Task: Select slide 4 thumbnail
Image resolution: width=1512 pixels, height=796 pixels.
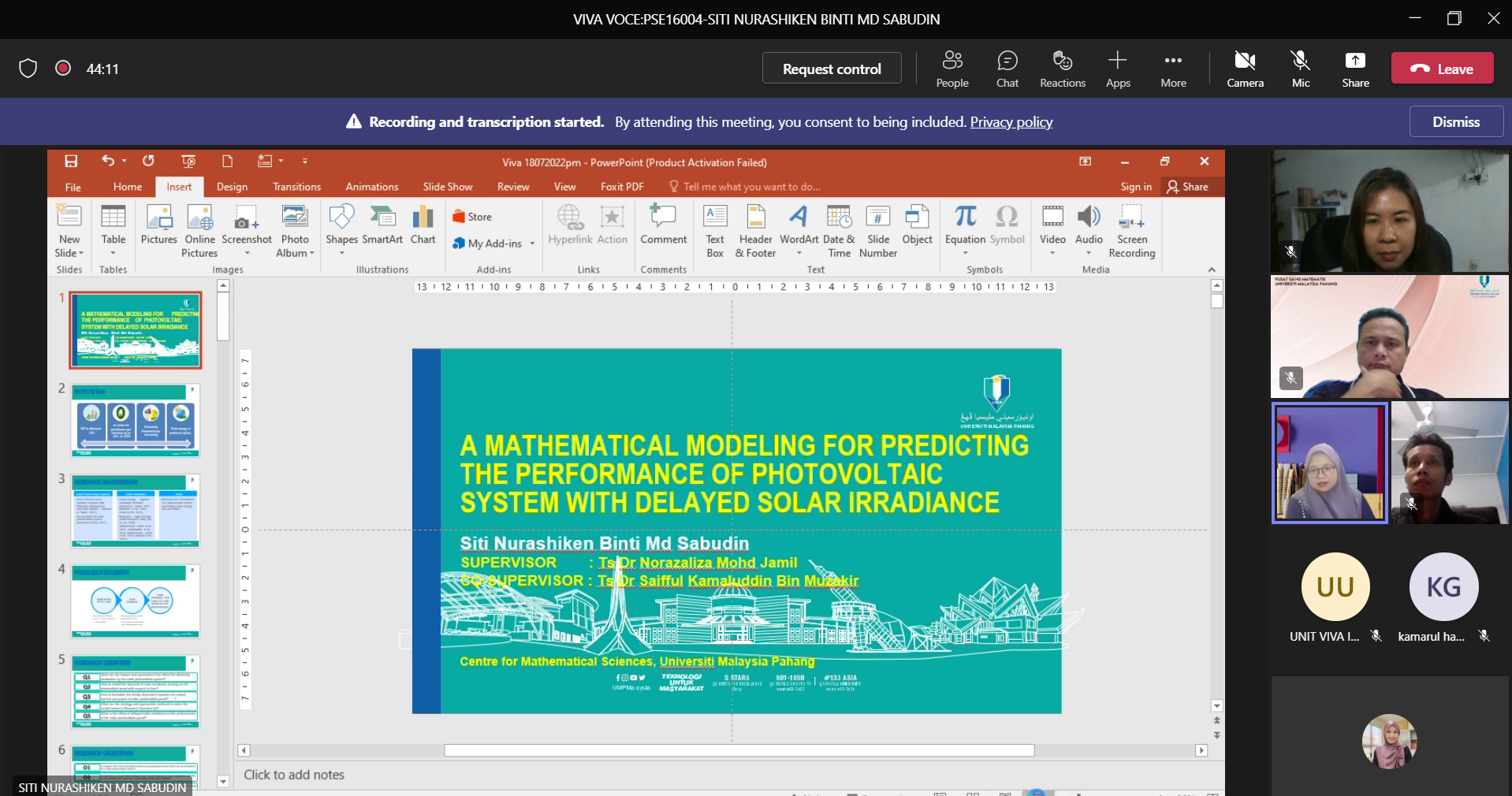Action: (x=136, y=601)
